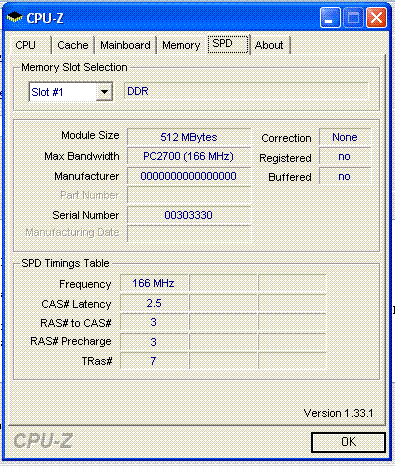Click the 166 MHz frequency cell
This screenshot has height=466, width=395.
point(154,283)
